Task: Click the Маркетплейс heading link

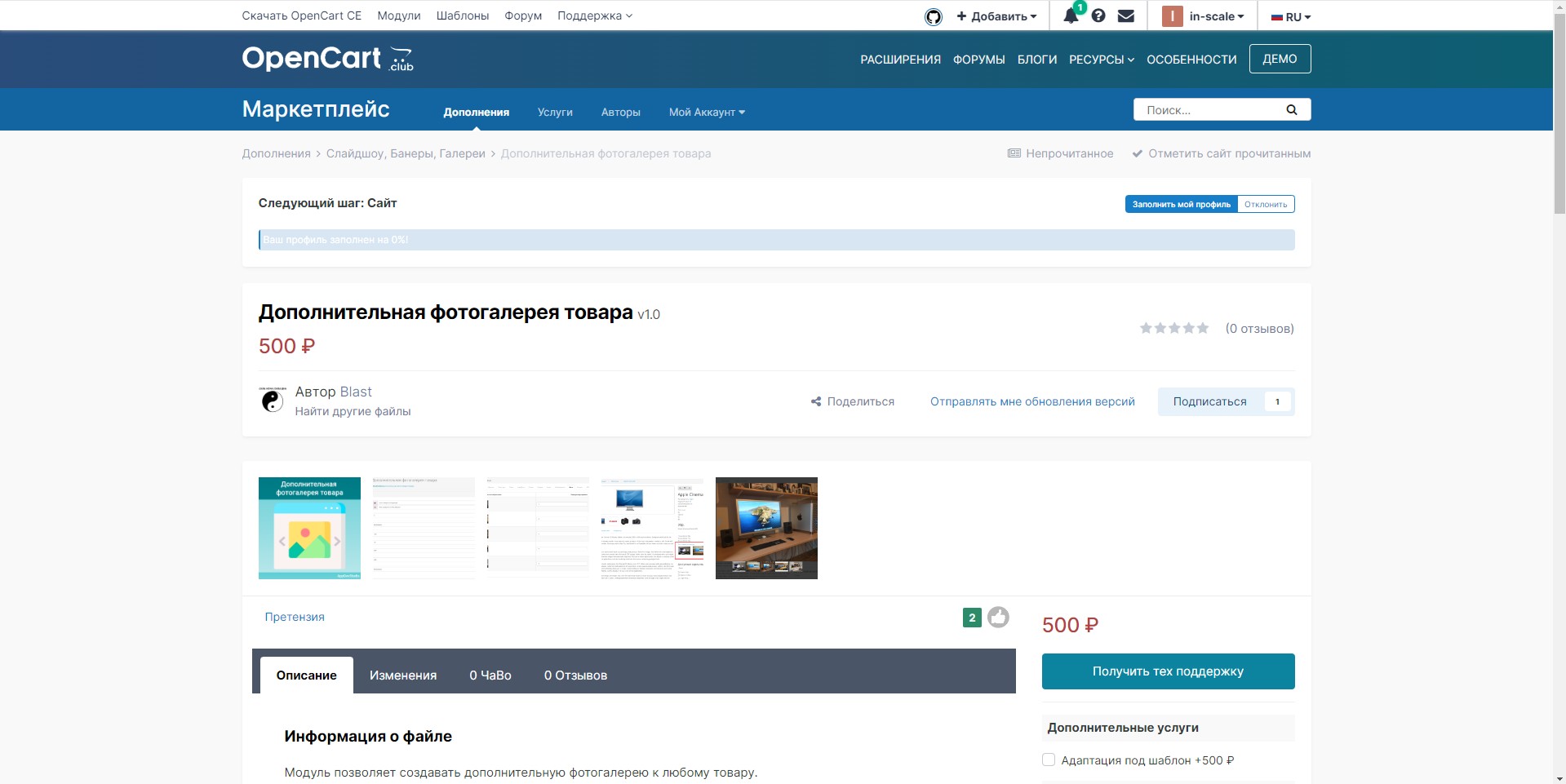Action: [316, 109]
